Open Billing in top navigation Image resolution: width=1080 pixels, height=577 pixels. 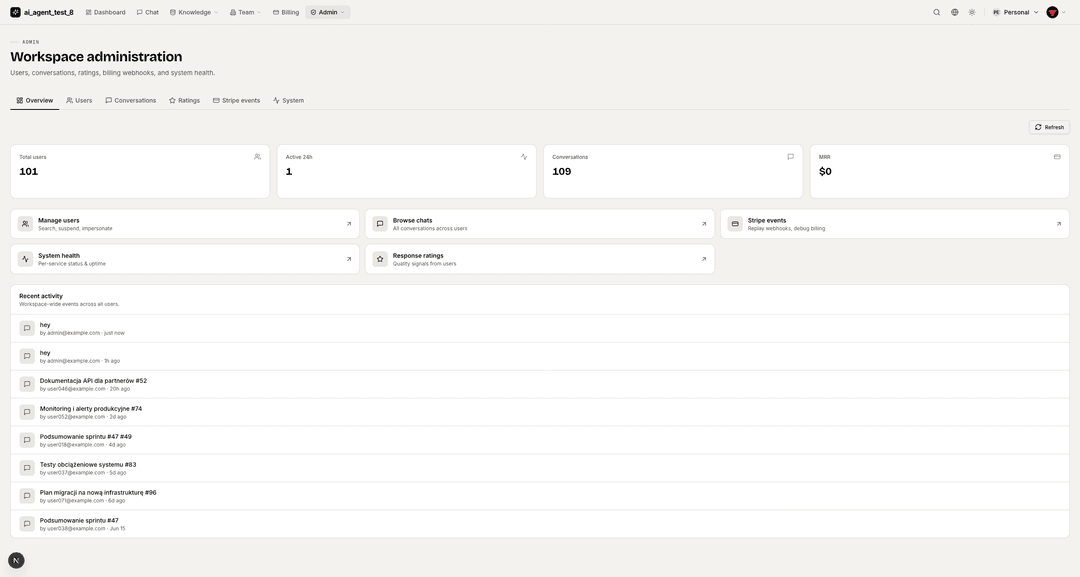coord(286,12)
